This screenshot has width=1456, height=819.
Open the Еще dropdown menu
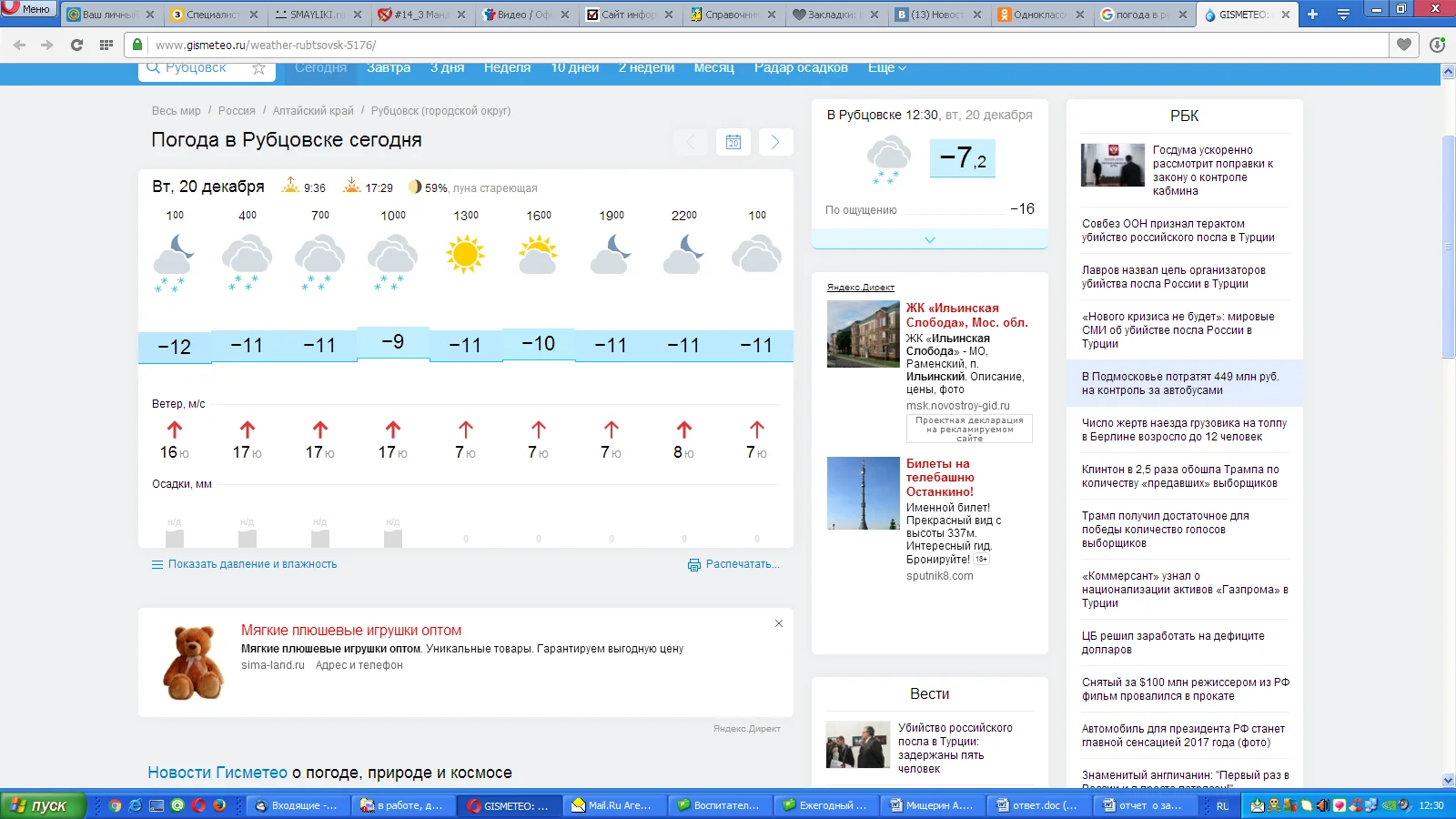[x=886, y=68]
